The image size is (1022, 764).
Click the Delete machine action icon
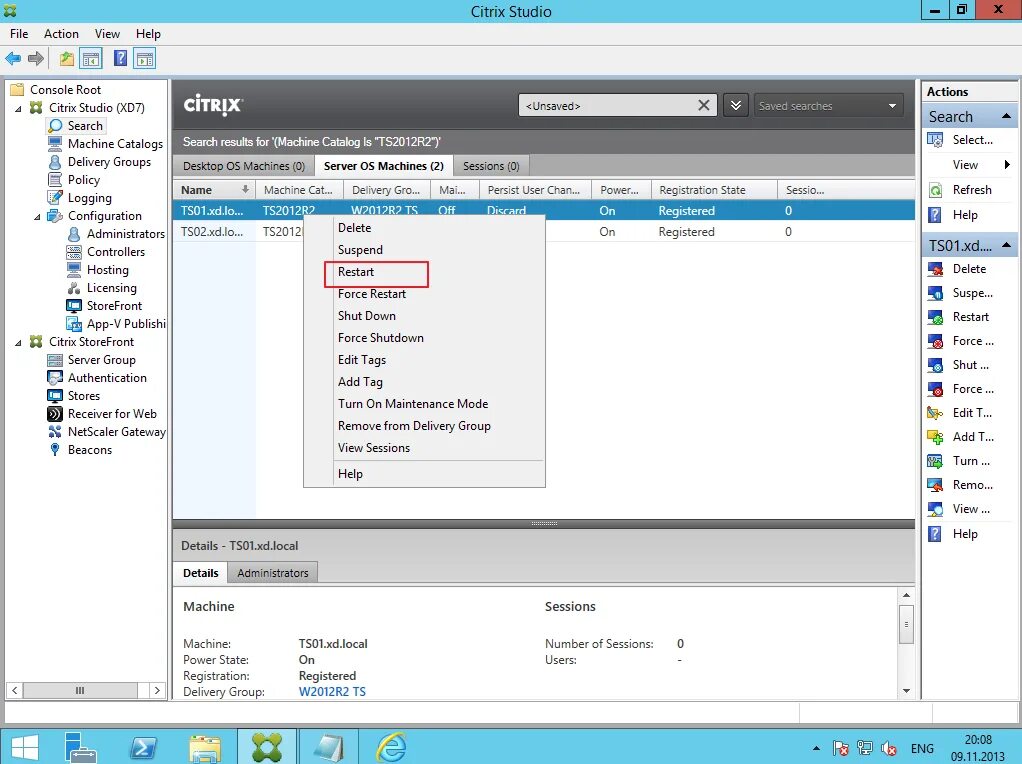(x=938, y=268)
